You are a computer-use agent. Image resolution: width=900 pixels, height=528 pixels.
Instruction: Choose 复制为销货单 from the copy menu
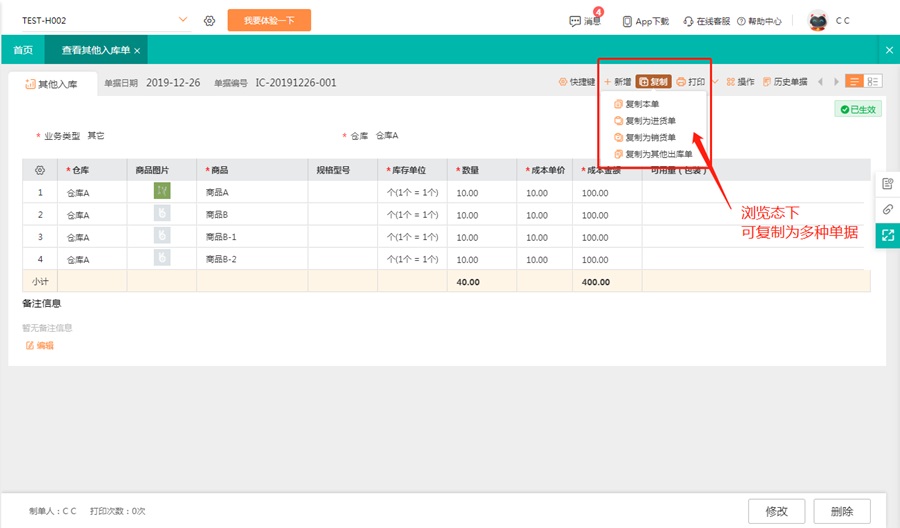[645, 137]
